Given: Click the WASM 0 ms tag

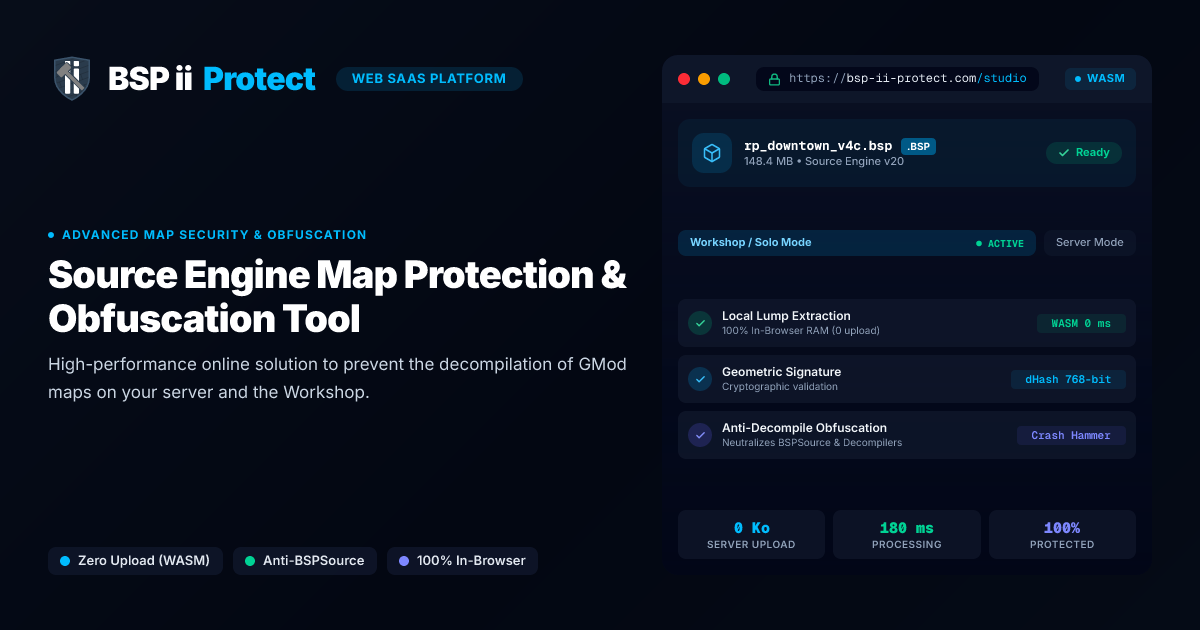Looking at the screenshot, I should 1081,323.
